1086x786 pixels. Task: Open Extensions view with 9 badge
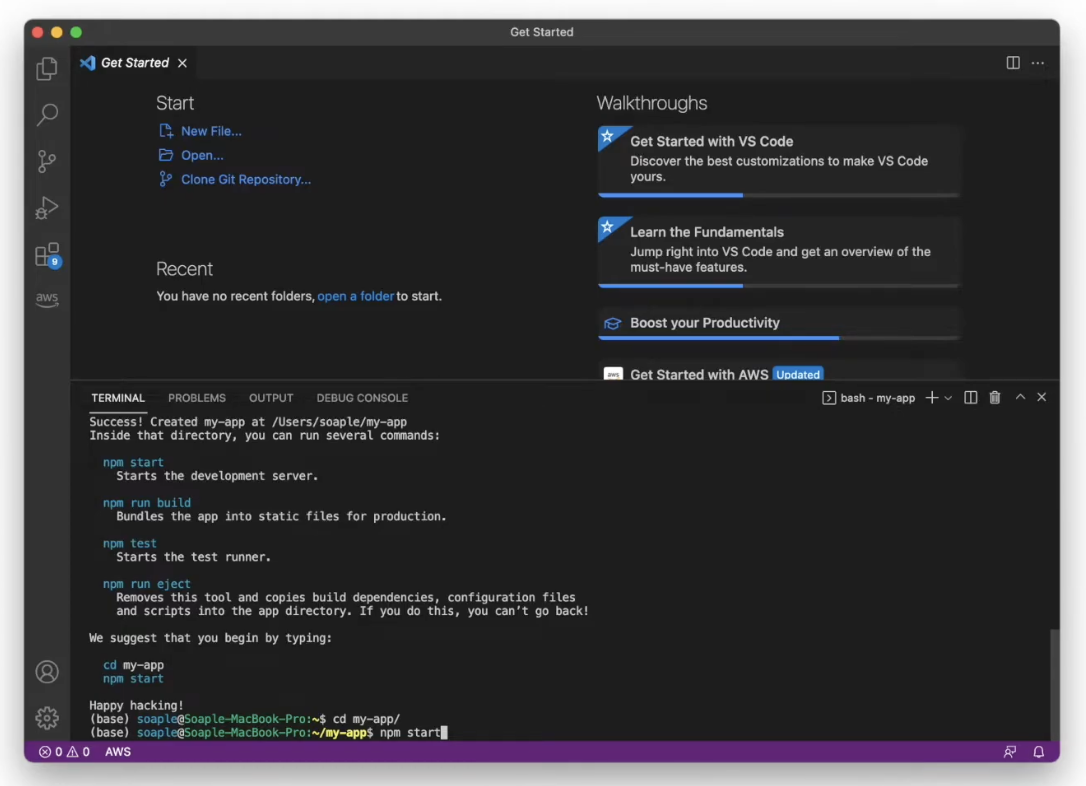tap(47, 255)
